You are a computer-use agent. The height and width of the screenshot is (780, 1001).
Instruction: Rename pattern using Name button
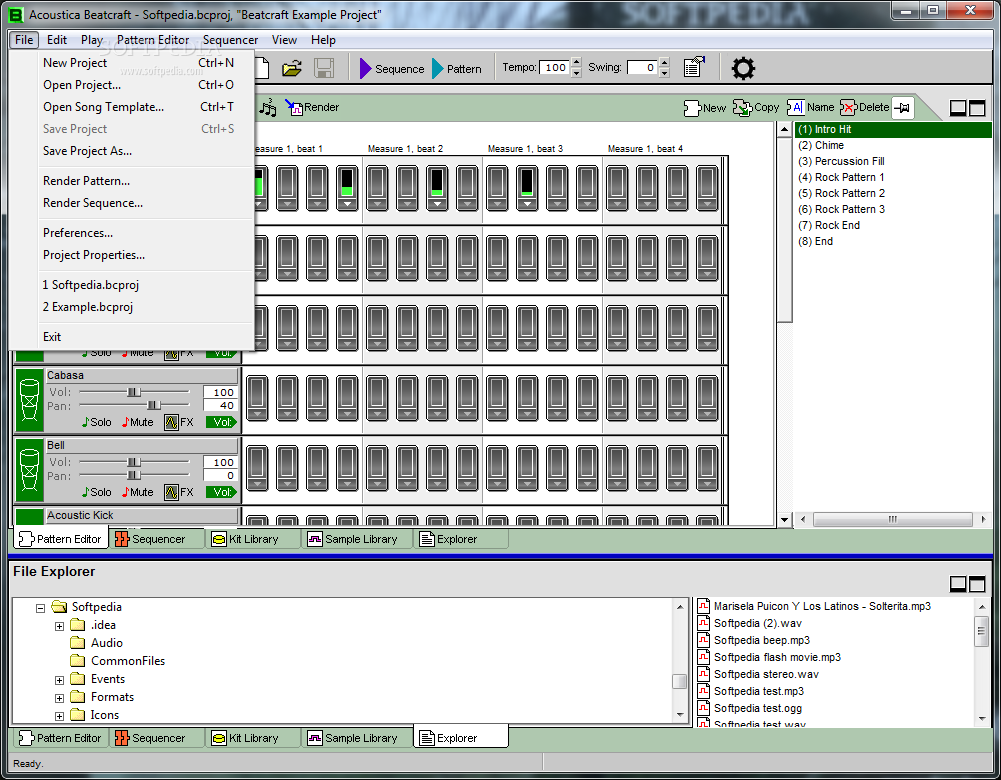[811, 107]
